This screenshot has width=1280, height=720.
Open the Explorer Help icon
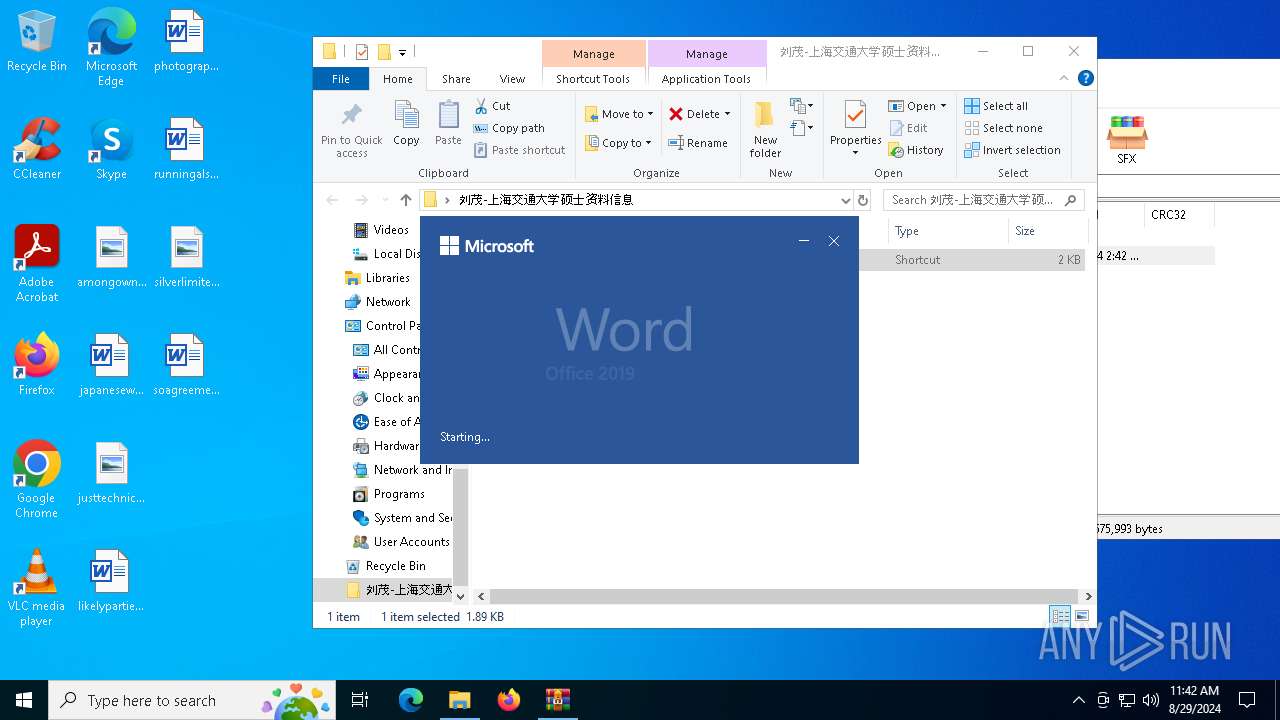tap(1085, 78)
